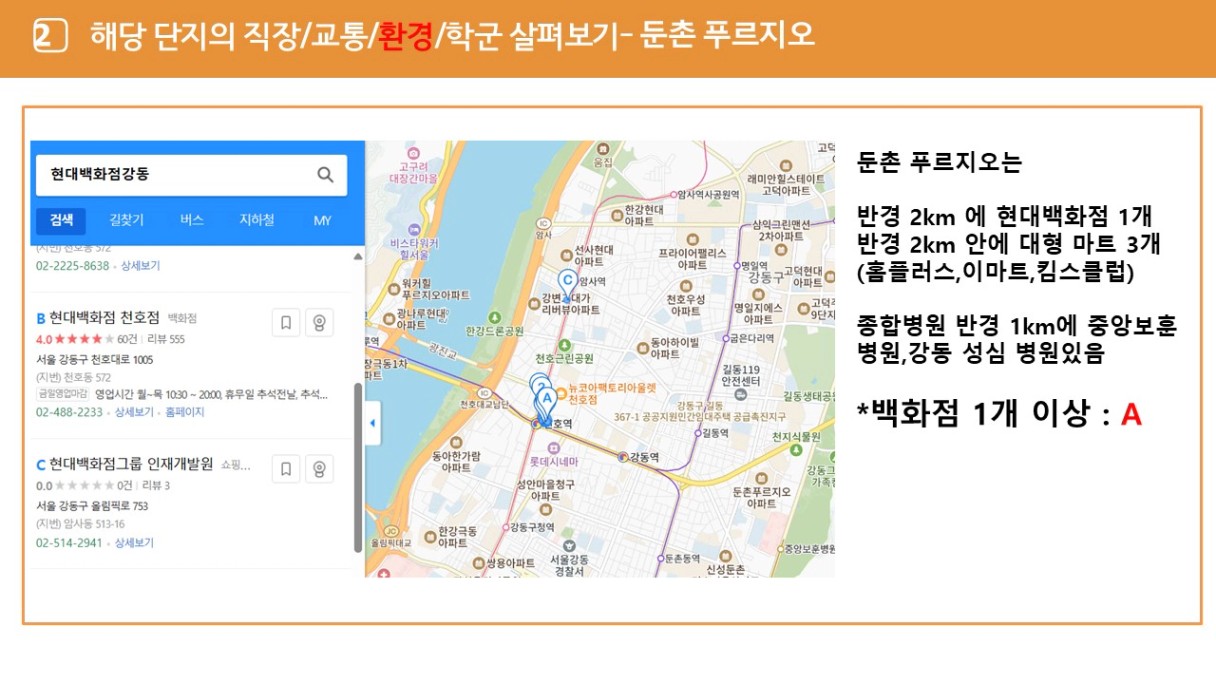Viewport: 1216px width, 684px height.
Task: Click map marker C near 암사역
Action: click(567, 282)
